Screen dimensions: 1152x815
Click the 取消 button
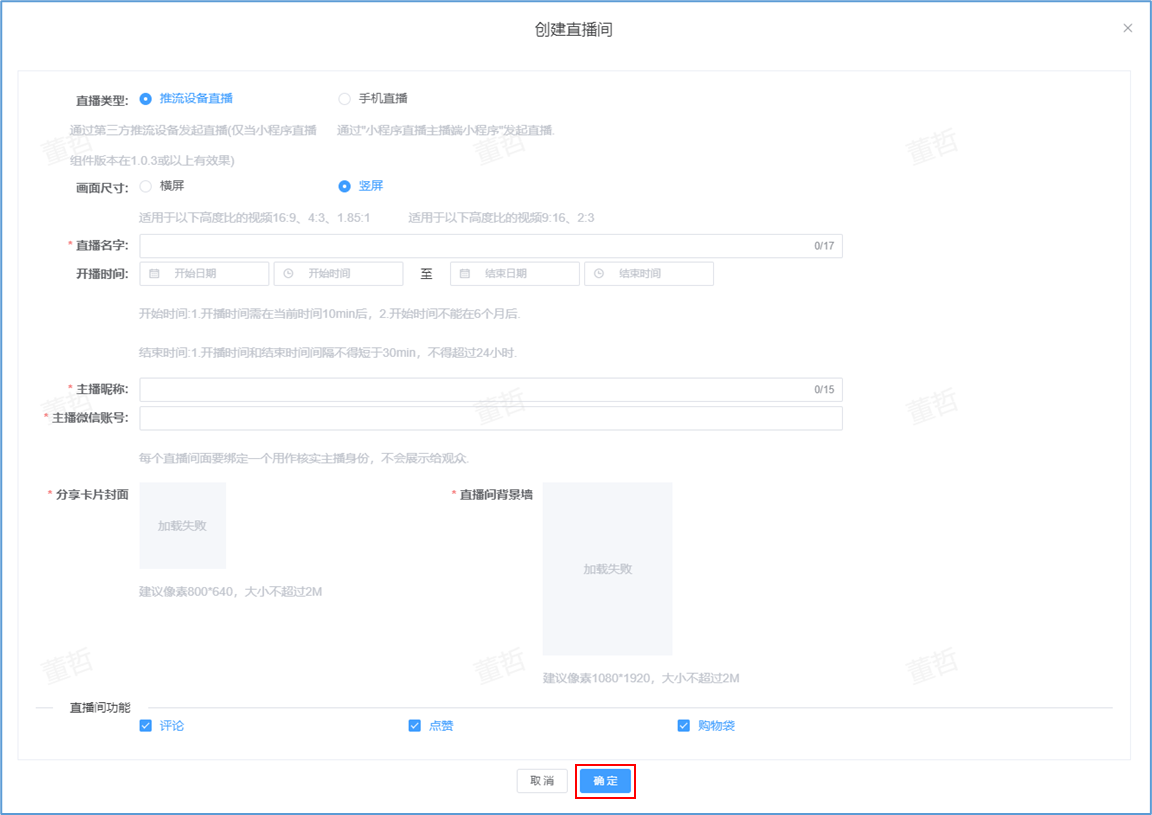pyautogui.click(x=542, y=780)
